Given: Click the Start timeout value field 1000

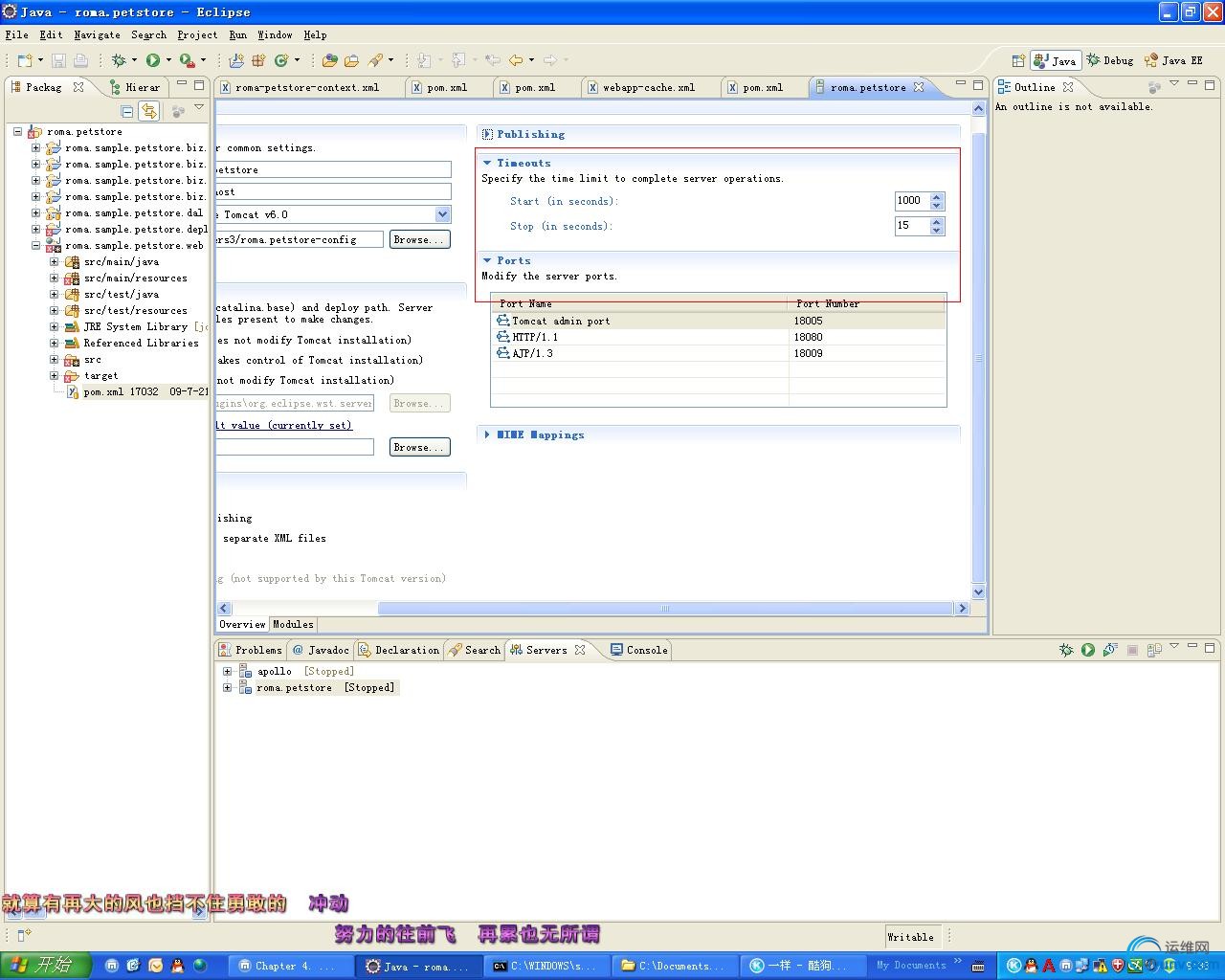Looking at the screenshot, I should 912,201.
